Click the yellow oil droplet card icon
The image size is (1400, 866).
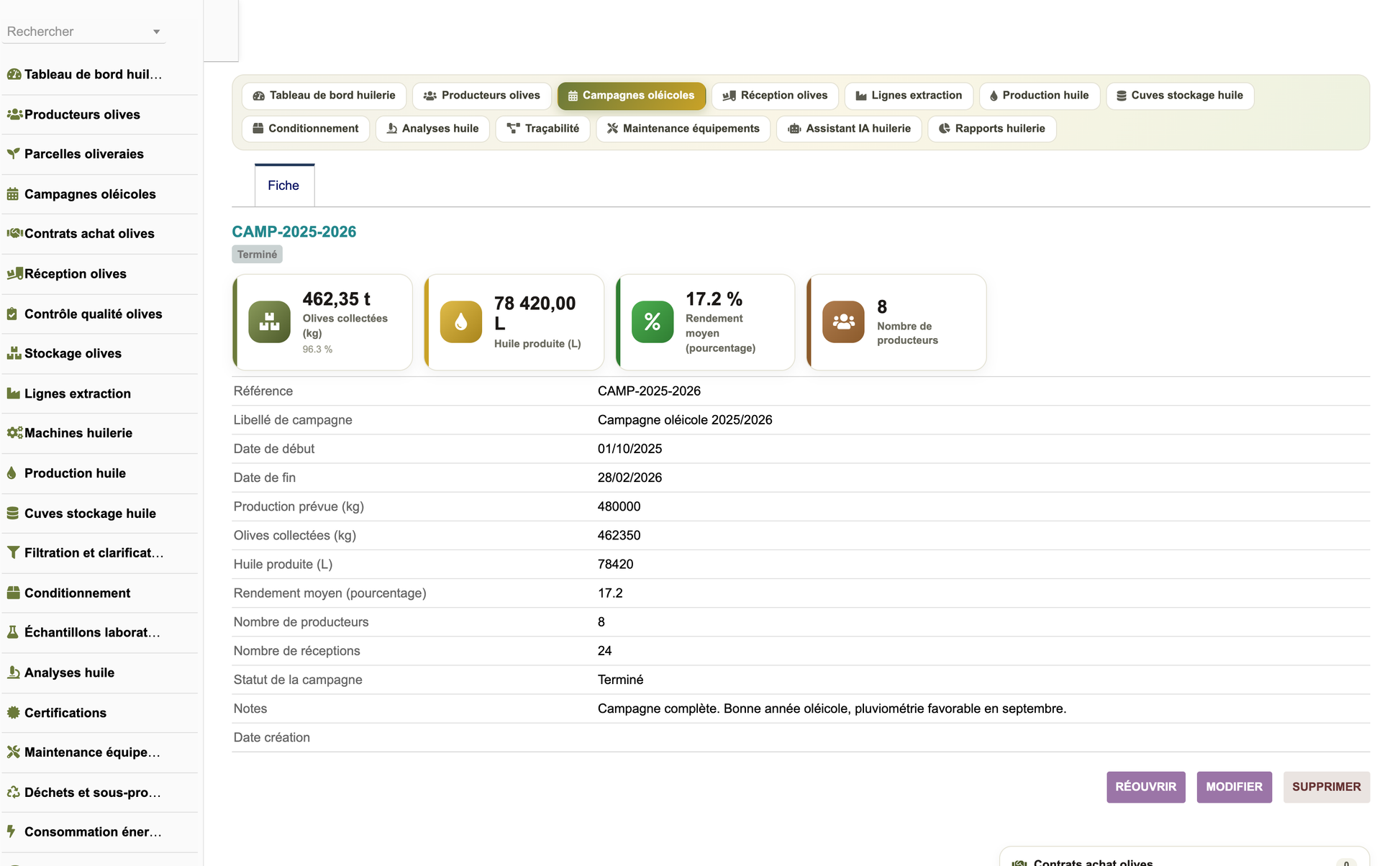(x=461, y=322)
